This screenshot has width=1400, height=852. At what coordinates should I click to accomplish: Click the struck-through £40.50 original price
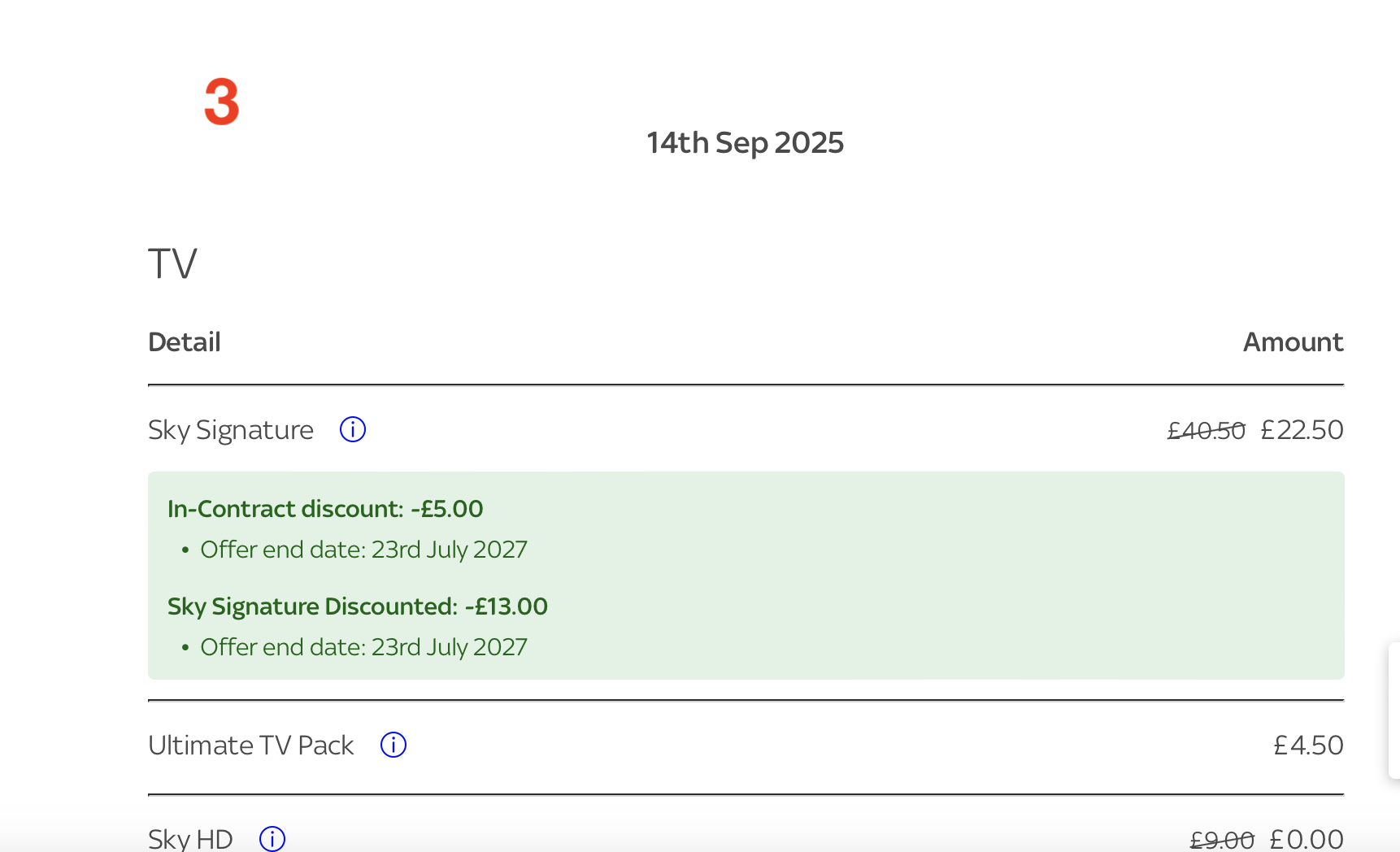1205,430
